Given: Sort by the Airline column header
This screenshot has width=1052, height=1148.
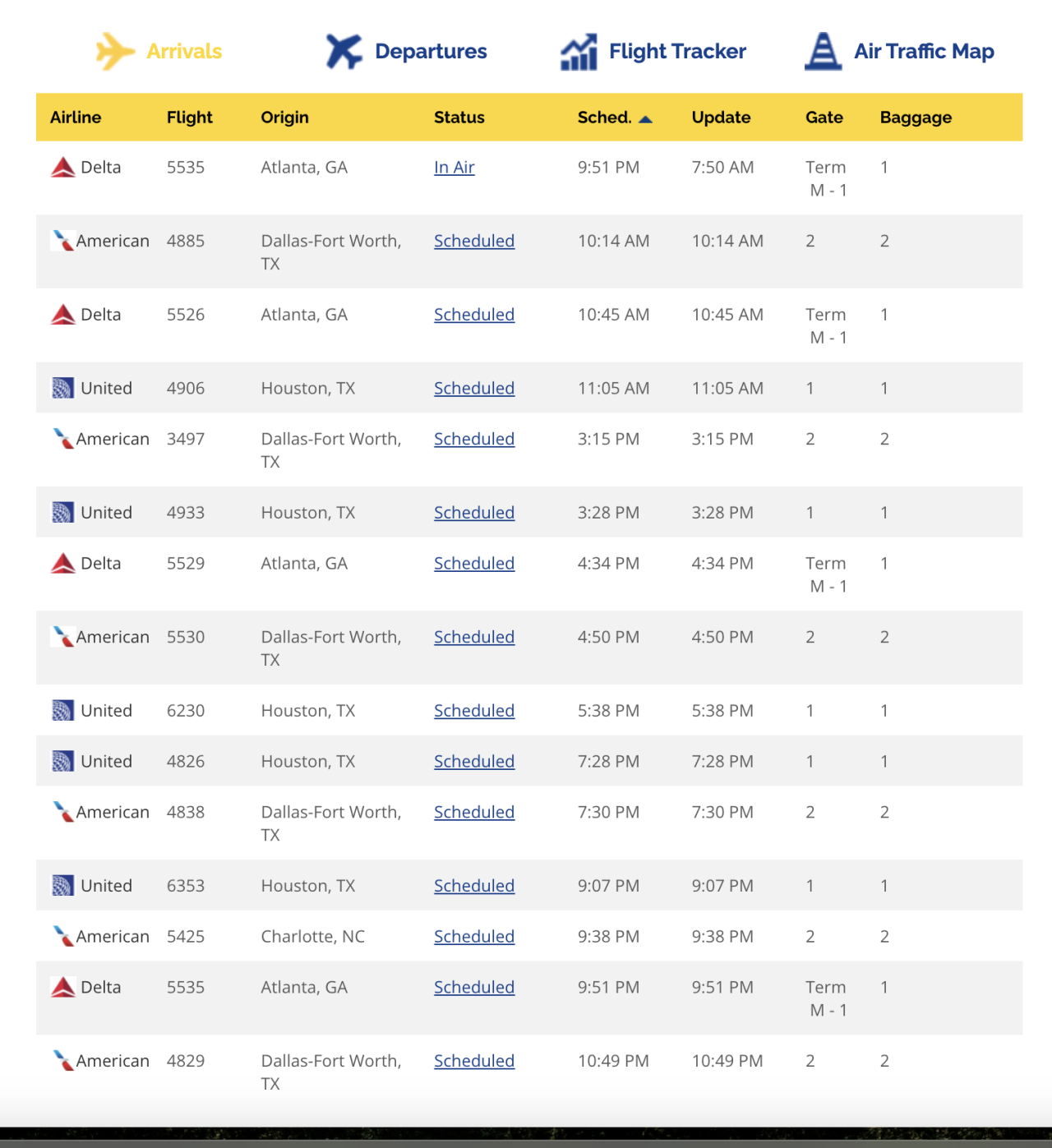Looking at the screenshot, I should click(x=75, y=118).
